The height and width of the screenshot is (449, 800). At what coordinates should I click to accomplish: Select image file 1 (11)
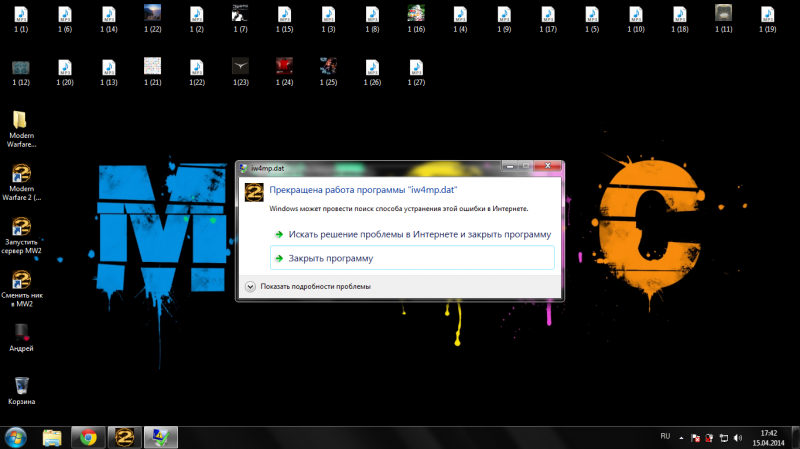(x=723, y=19)
